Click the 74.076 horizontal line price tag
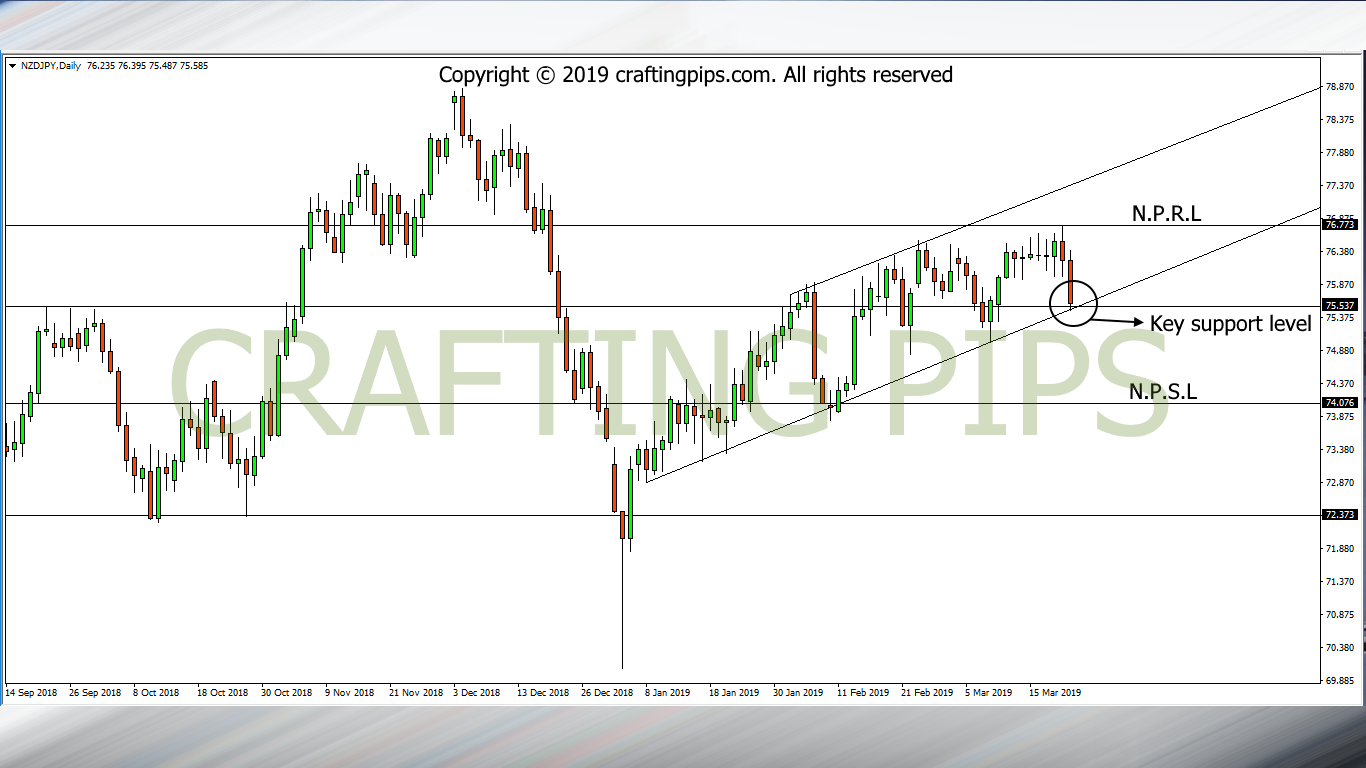Image resolution: width=1366 pixels, height=768 pixels. (1338, 403)
